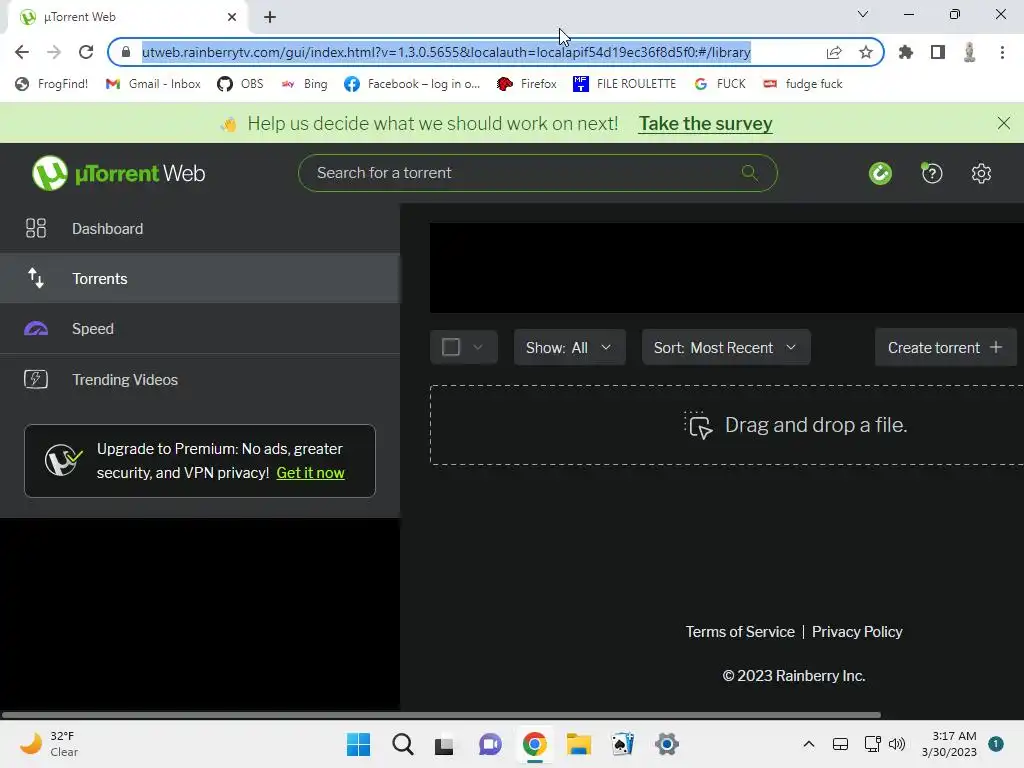Click the µTorrent Web logo

[118, 173]
